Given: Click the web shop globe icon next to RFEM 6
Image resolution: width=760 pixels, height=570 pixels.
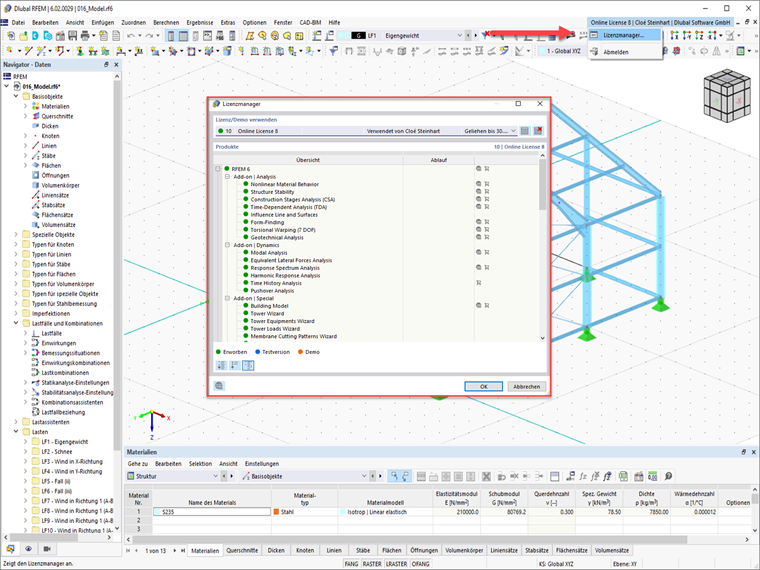Looking at the screenshot, I should click(478, 169).
